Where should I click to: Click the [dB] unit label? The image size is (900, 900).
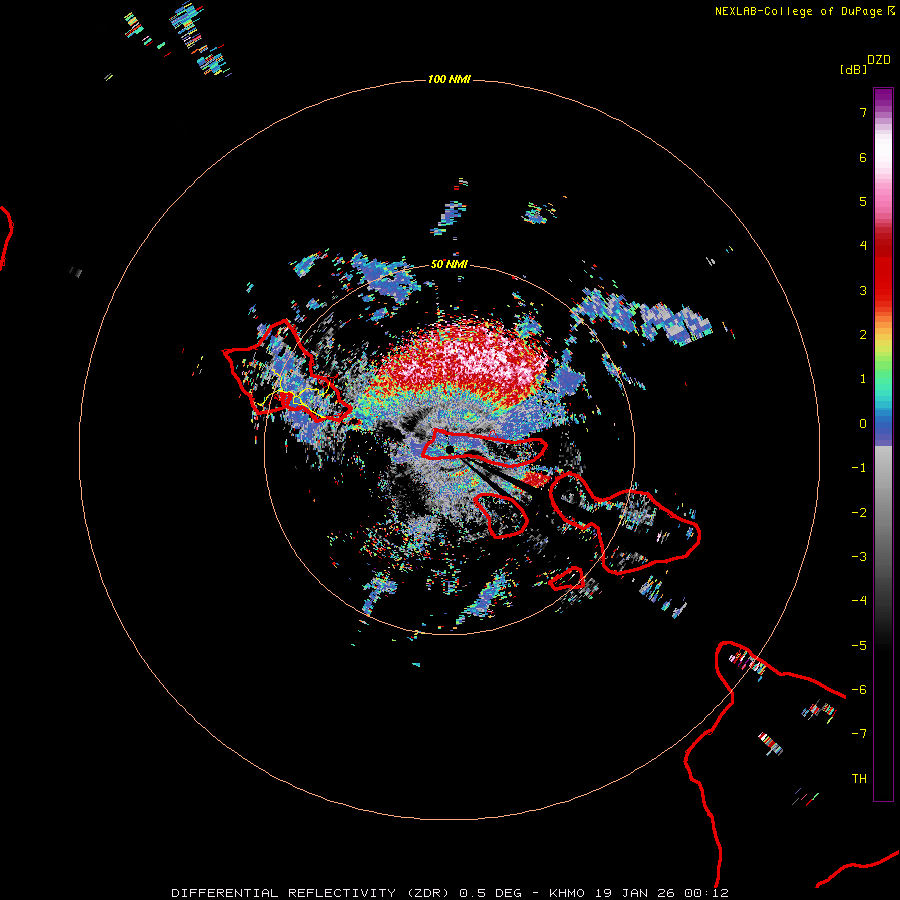[x=854, y=69]
